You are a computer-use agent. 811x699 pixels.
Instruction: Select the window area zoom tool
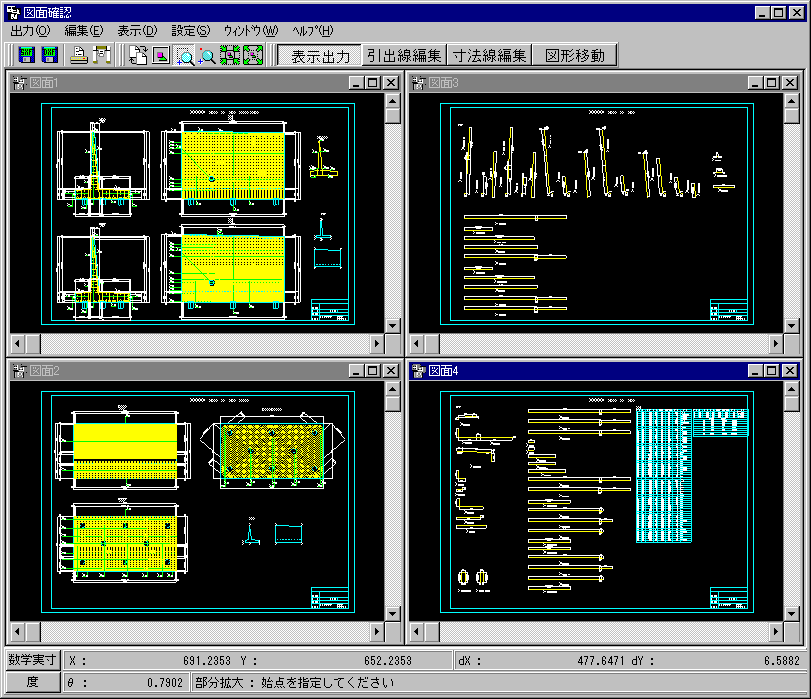[185, 55]
